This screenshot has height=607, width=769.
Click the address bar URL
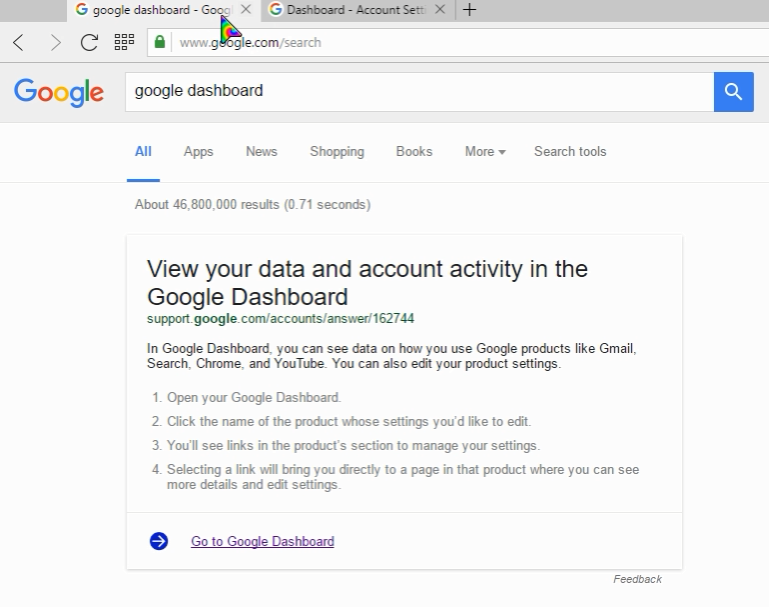point(250,43)
